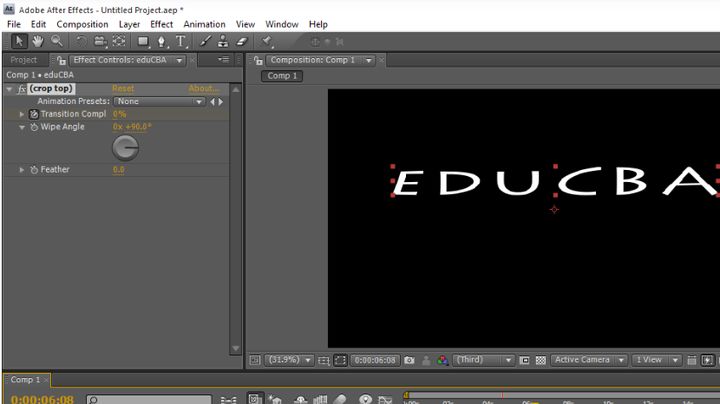Select the Selection arrow tool
The width and height of the screenshot is (720, 404).
(19, 41)
